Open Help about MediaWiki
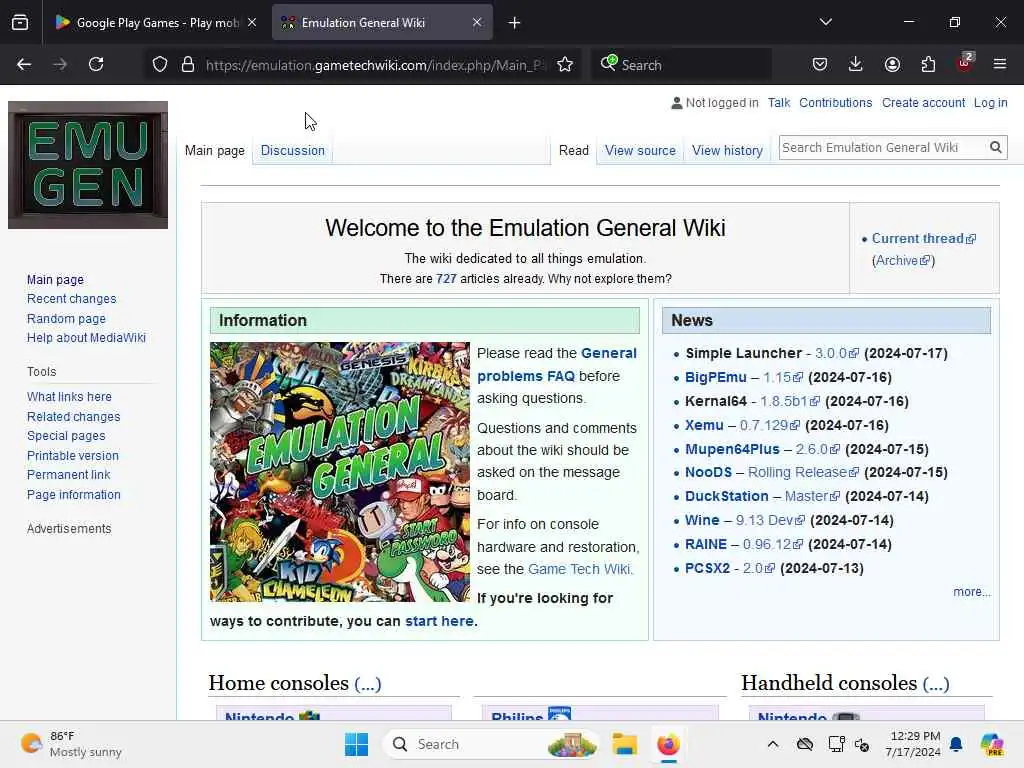This screenshot has height=768, width=1024. pyautogui.click(x=86, y=338)
